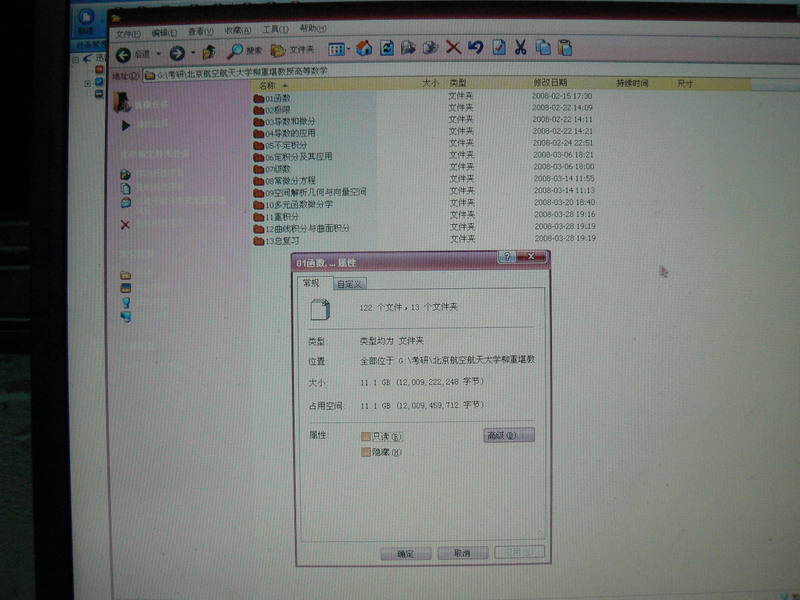Open the Back button history dropdown arrow
Image resolution: width=800 pixels, height=600 pixels.
pyautogui.click(x=160, y=53)
